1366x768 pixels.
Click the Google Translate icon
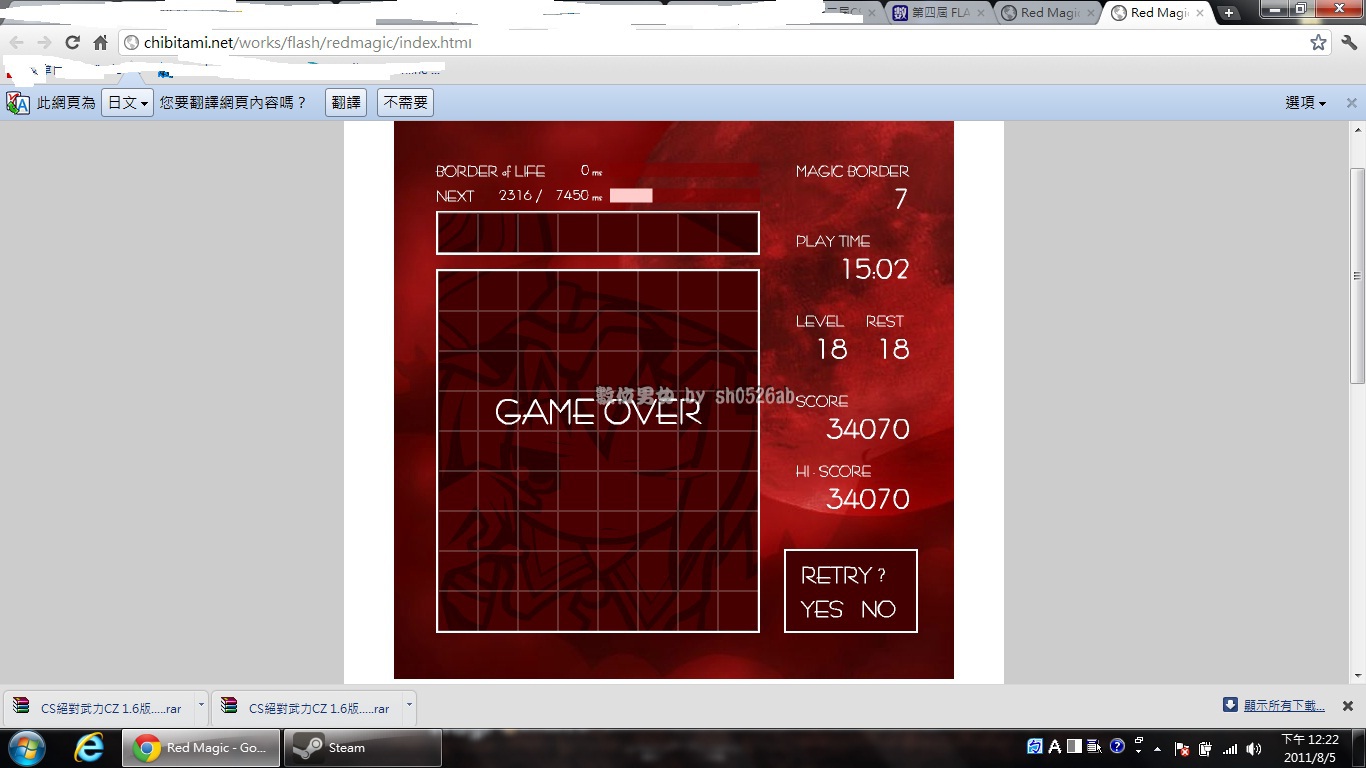coord(18,103)
